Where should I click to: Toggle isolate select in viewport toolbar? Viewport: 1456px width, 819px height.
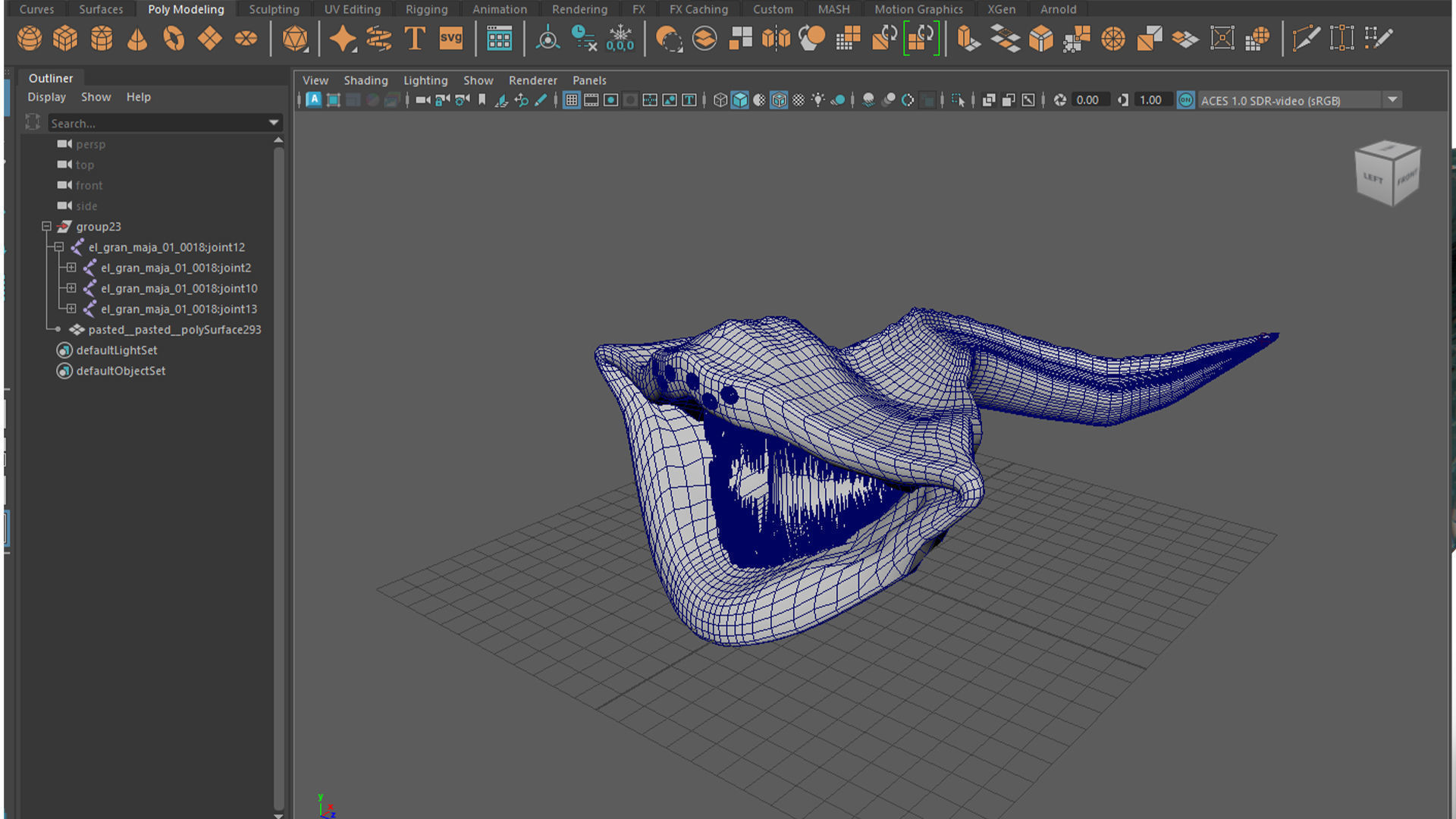point(958,100)
